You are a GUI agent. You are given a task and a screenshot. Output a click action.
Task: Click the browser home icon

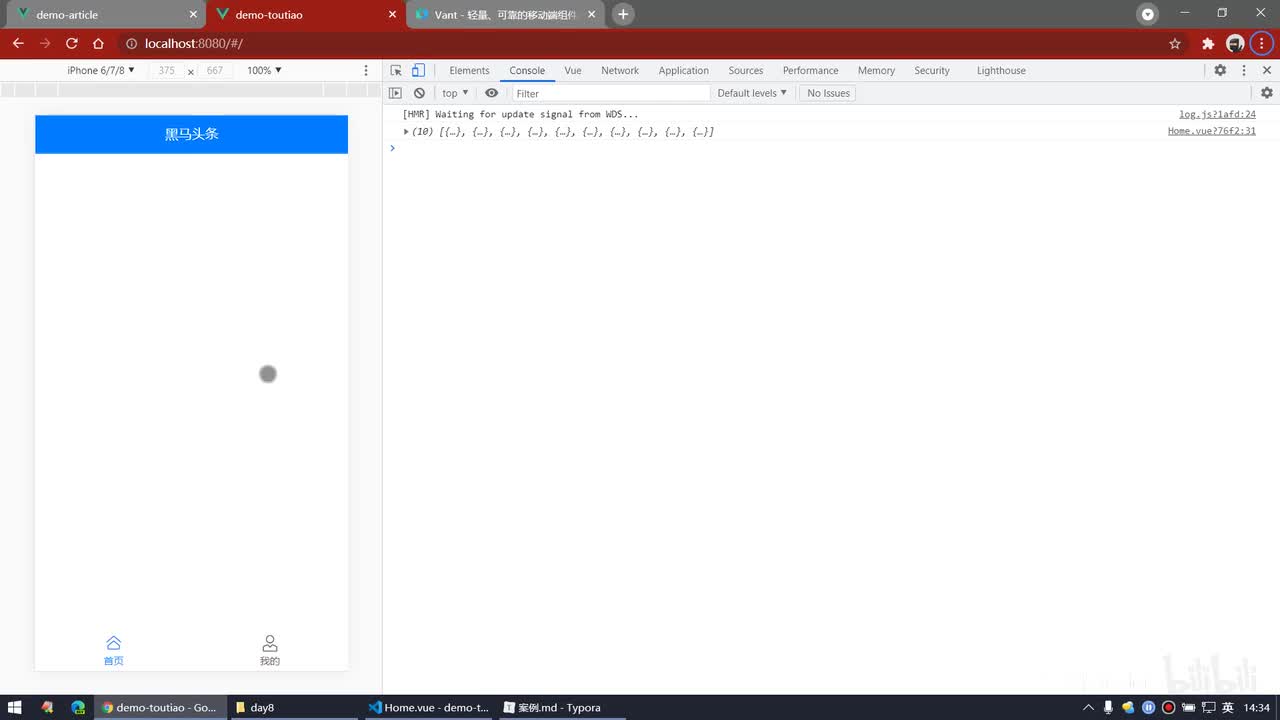point(98,43)
